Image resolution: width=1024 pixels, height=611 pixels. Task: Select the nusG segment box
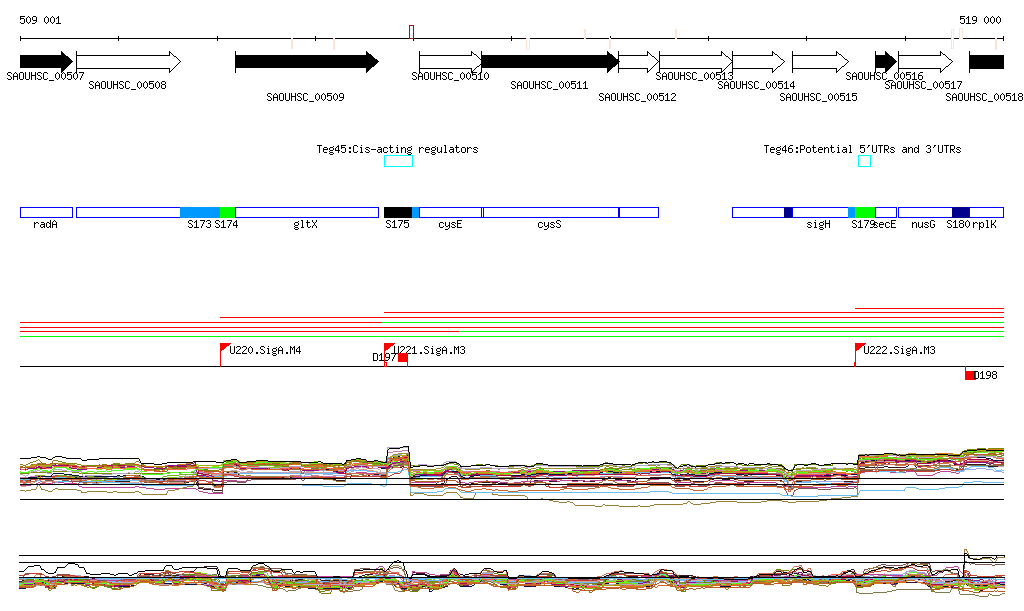(x=925, y=212)
